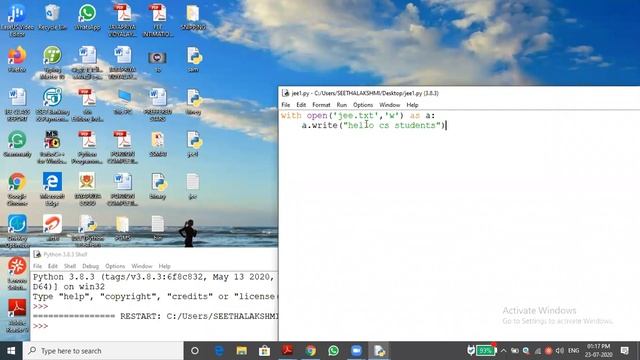The image size is (640, 360).
Task: Open the clock showing 01:17 PM
Action: pyautogui.click(x=599, y=351)
